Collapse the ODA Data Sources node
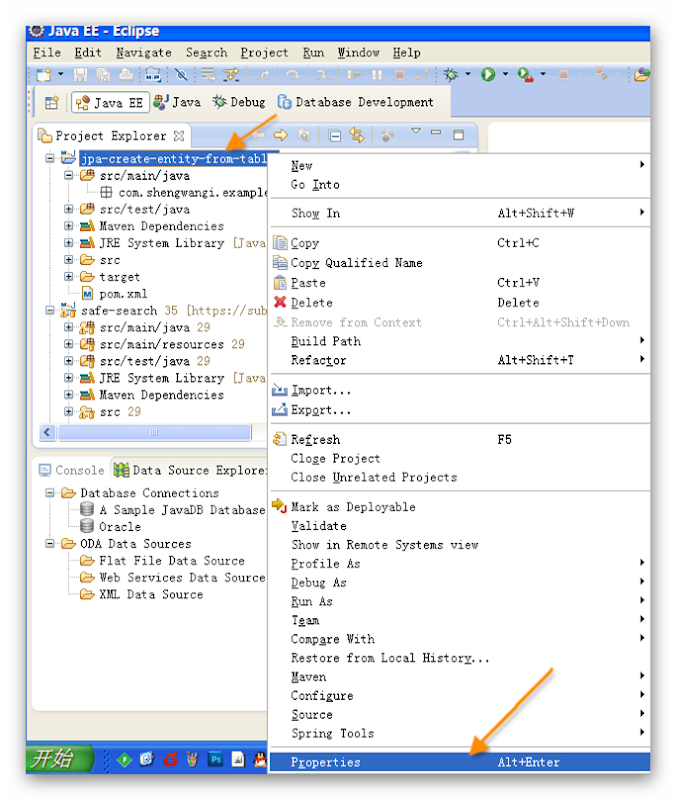The width and height of the screenshot is (676, 800). tap(49, 543)
